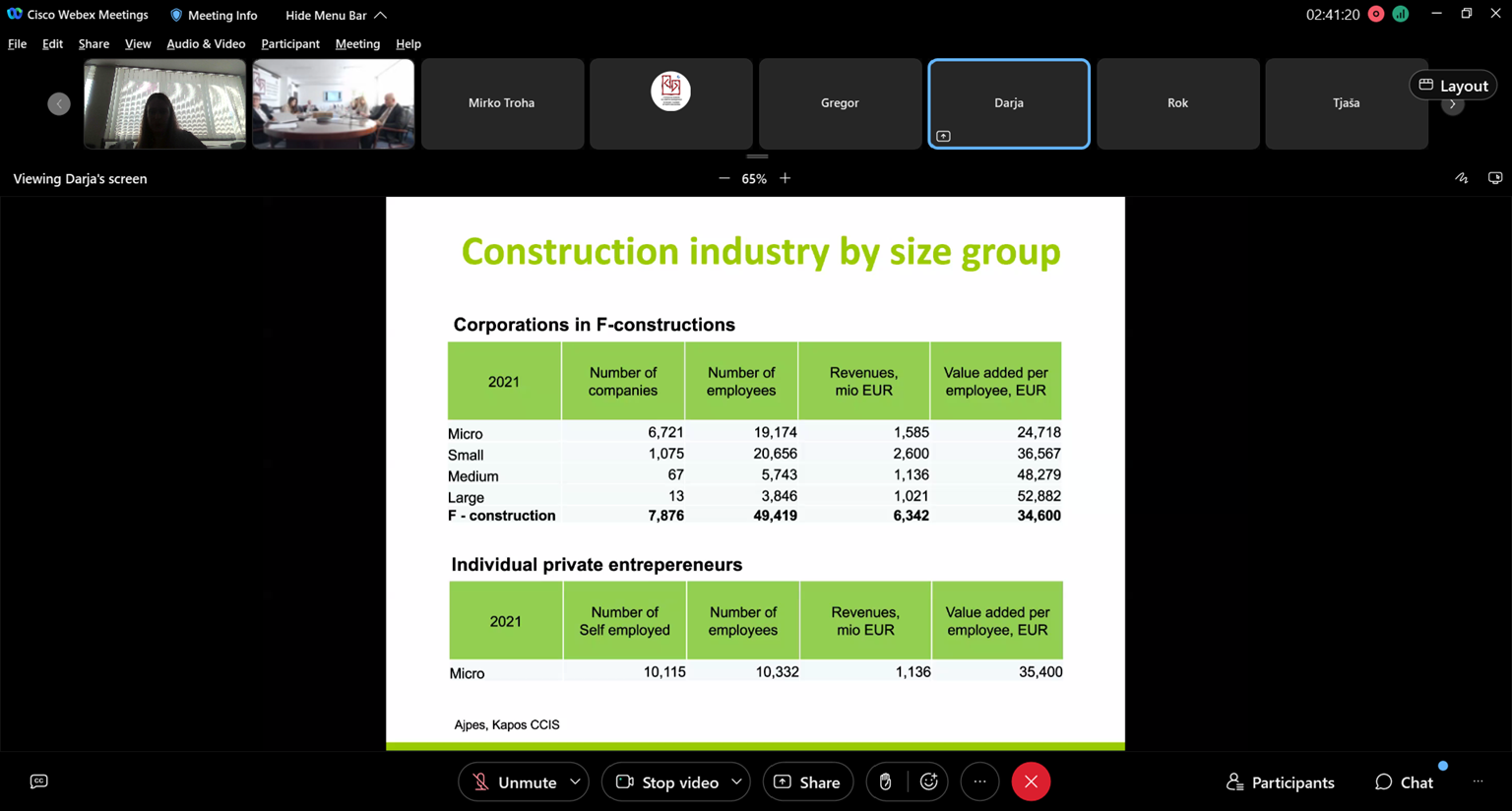Click the F - construction total 7,876
1512x811 pixels.
[x=666, y=516]
